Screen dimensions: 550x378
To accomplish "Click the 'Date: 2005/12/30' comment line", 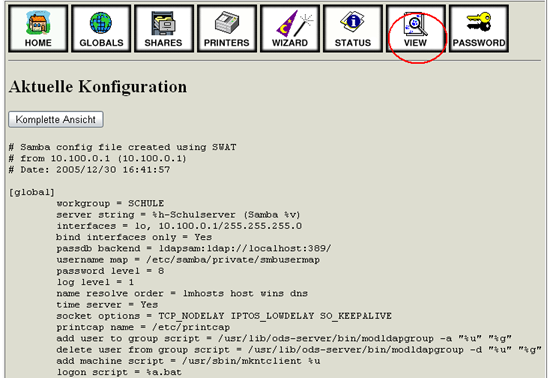I will [x=89, y=170].
